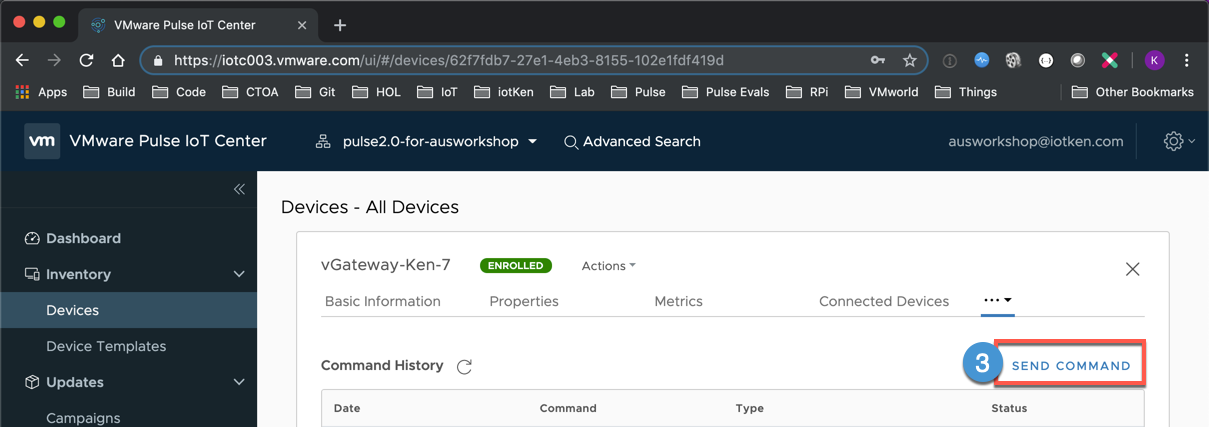Open the Pulse Evals bookmarks folder
The height and width of the screenshot is (427, 1209).
(x=726, y=92)
